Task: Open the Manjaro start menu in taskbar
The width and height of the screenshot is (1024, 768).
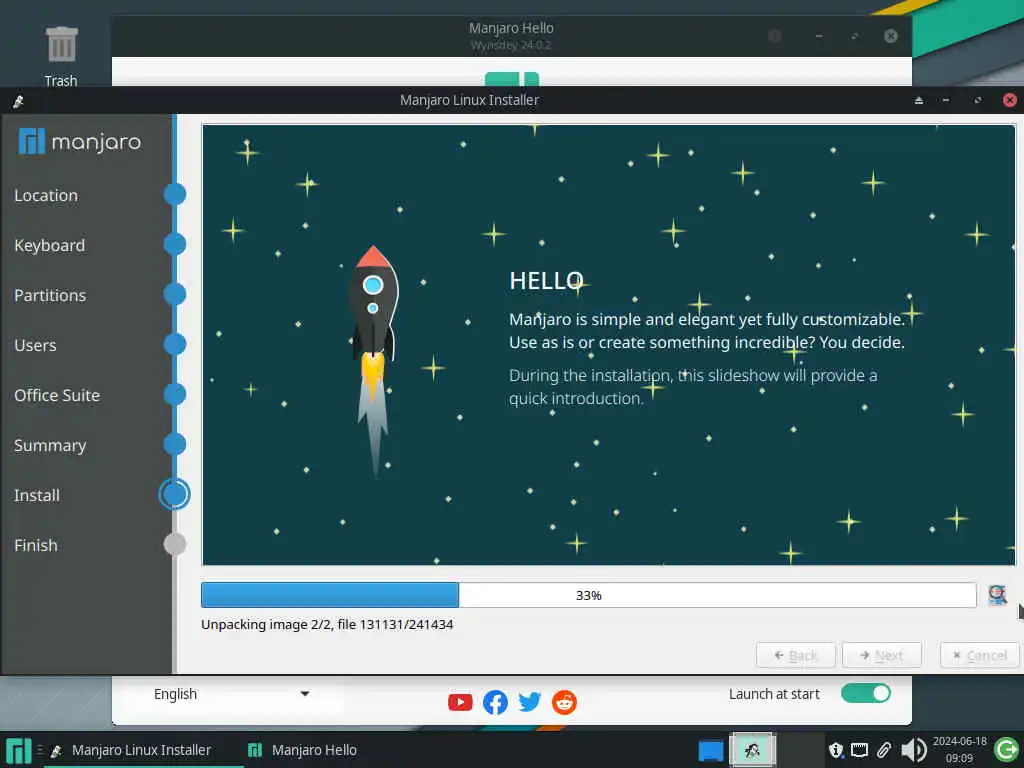Action: pyautogui.click(x=18, y=750)
